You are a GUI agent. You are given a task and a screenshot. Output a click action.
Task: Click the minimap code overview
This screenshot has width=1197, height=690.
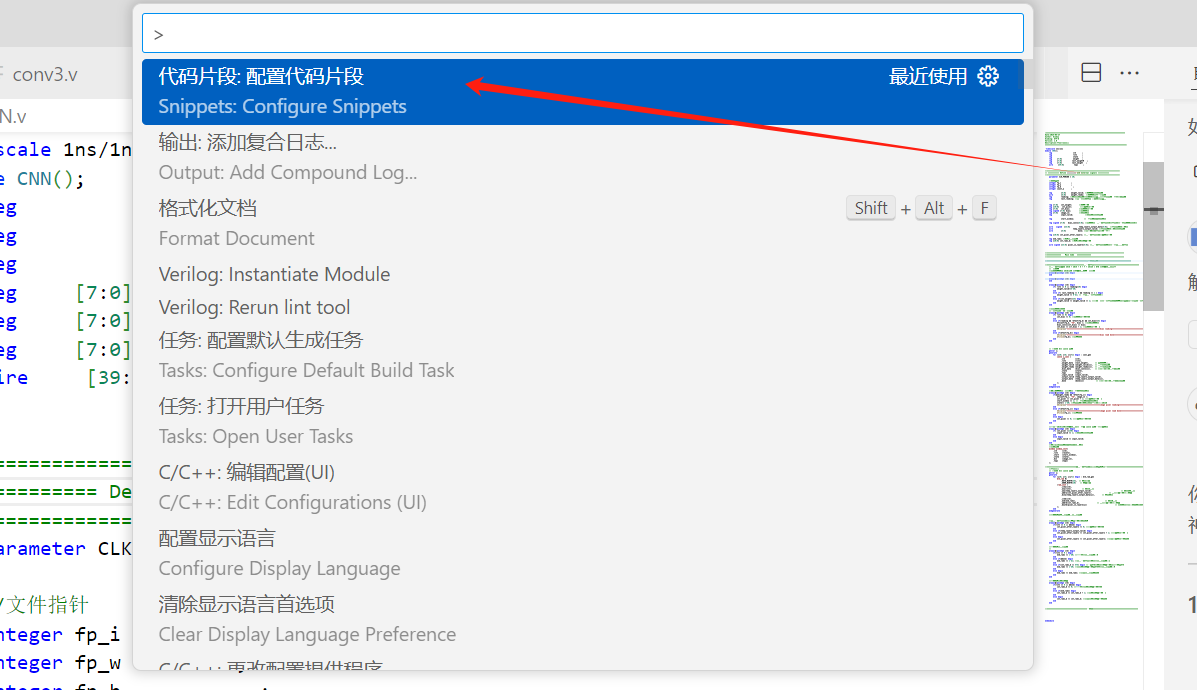pyautogui.click(x=1093, y=376)
